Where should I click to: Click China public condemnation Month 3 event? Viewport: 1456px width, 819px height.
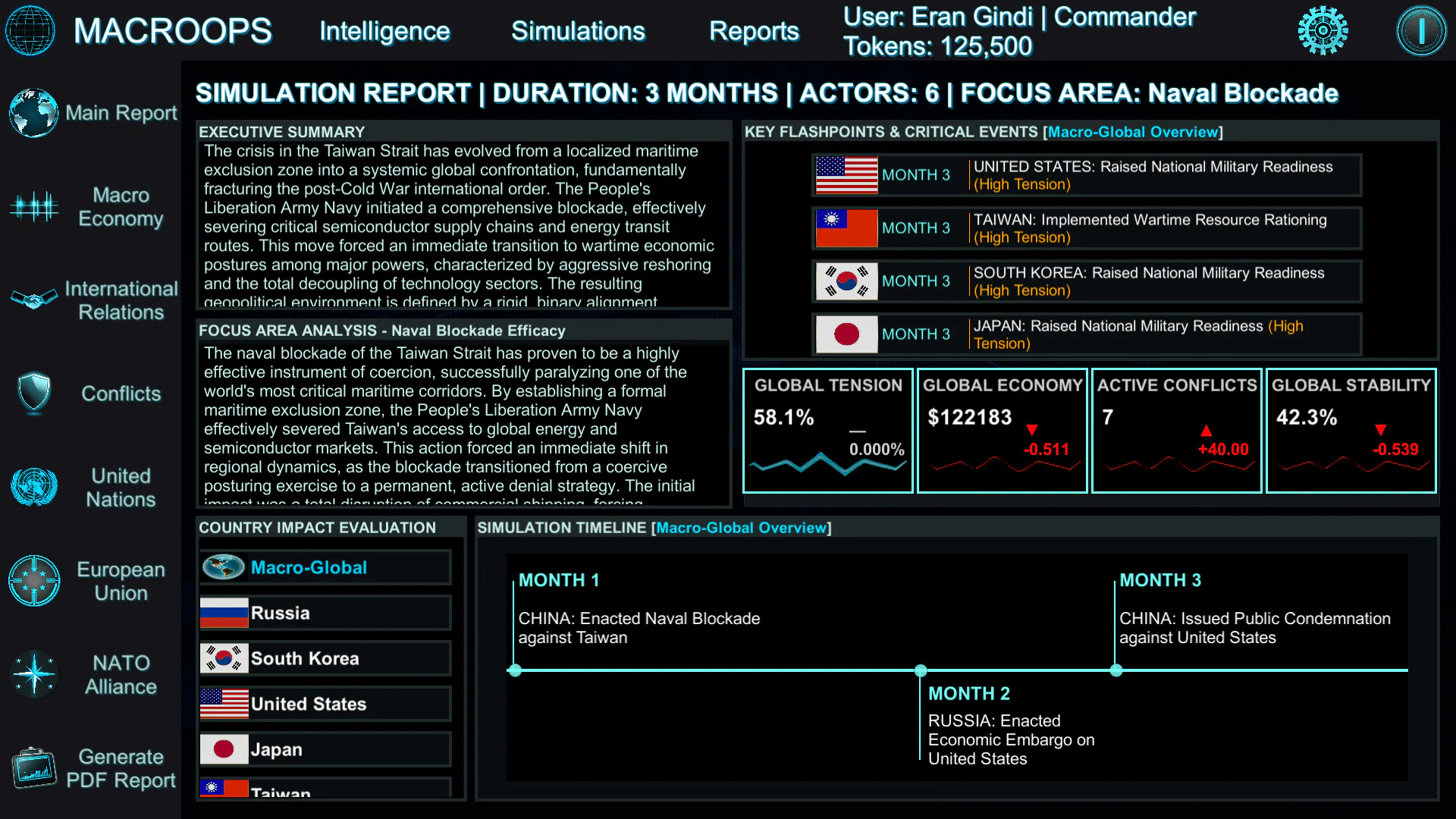coord(1255,628)
